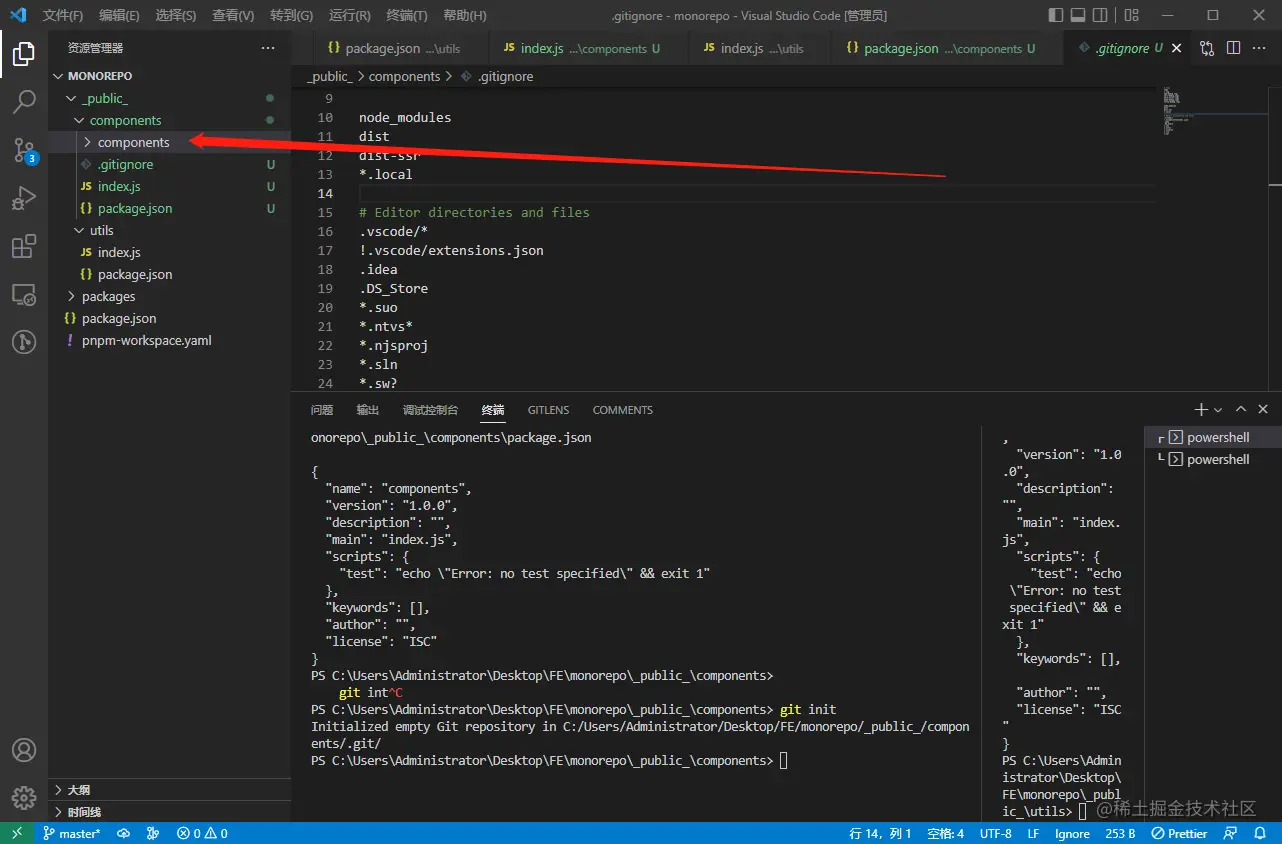Open Source Control view with 3 badge
This screenshot has height=844, width=1282.
[x=24, y=150]
